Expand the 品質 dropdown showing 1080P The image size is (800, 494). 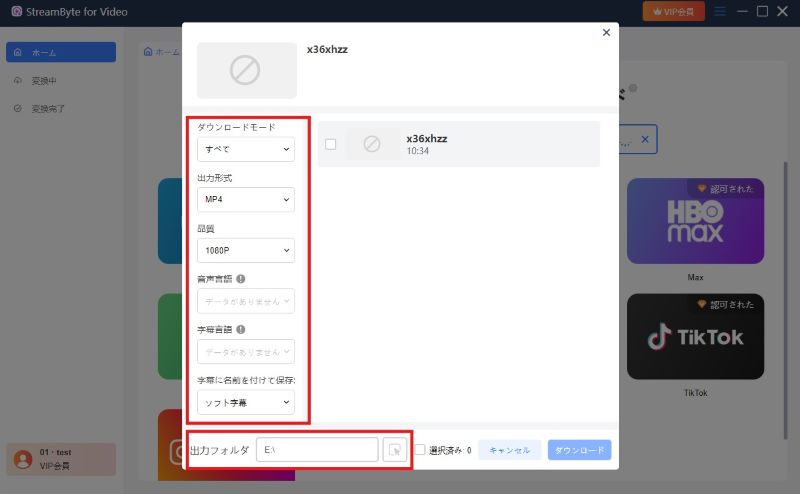coord(245,250)
